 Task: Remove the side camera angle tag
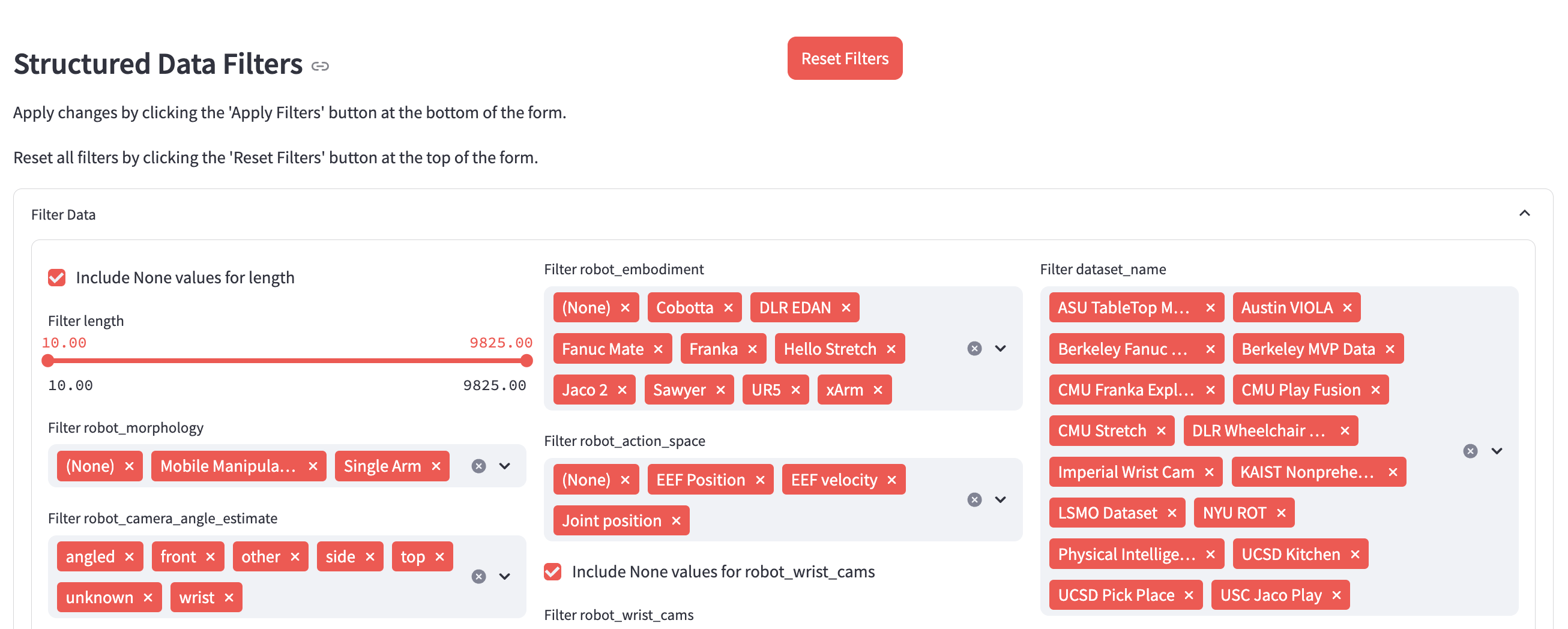[x=369, y=556]
